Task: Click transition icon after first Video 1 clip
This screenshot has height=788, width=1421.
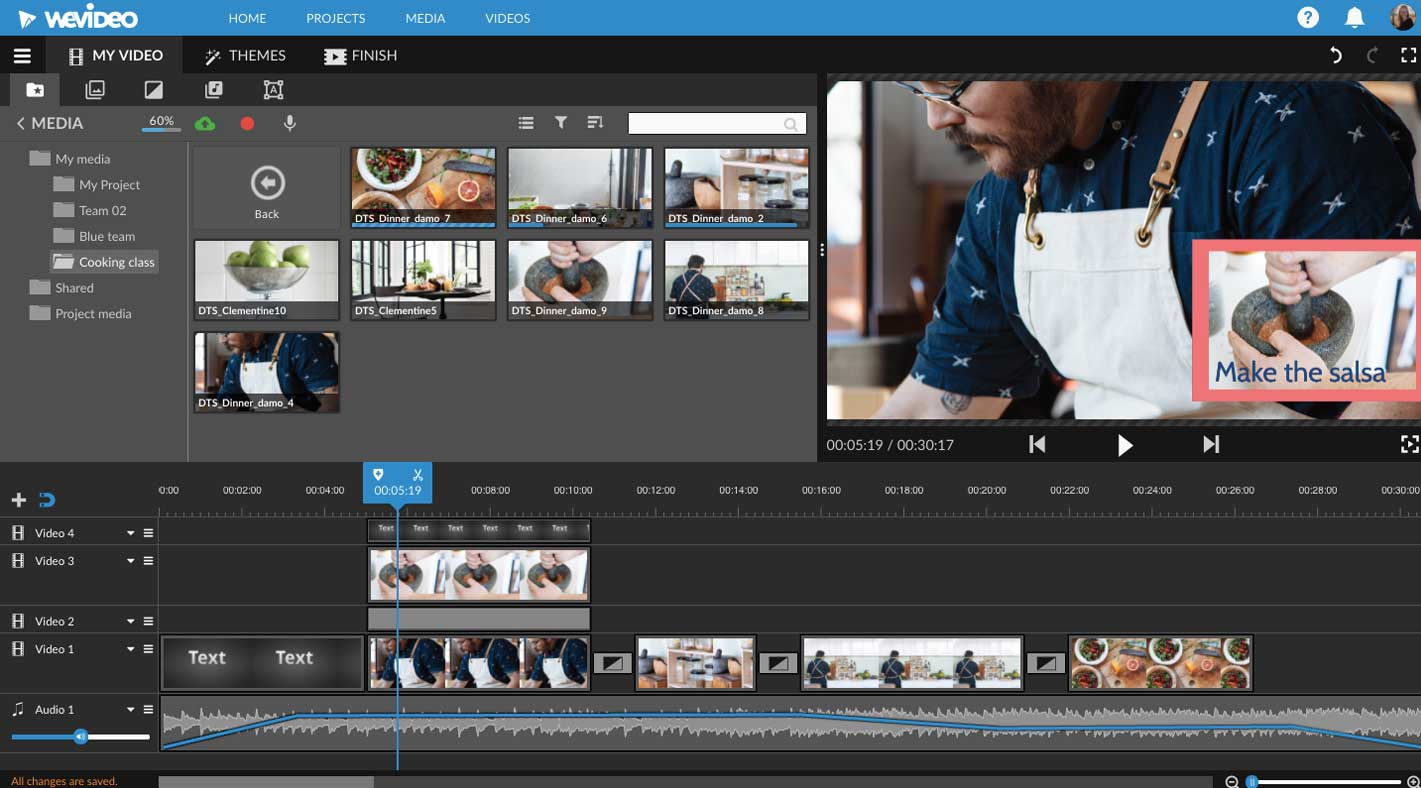Action: pyautogui.click(x=612, y=663)
